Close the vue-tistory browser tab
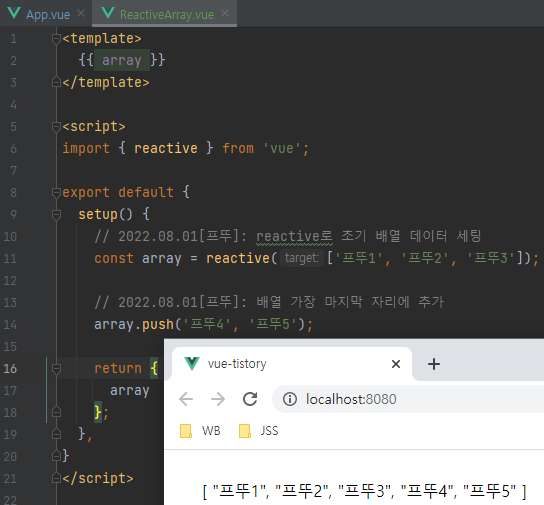The image size is (544, 505). (396, 364)
